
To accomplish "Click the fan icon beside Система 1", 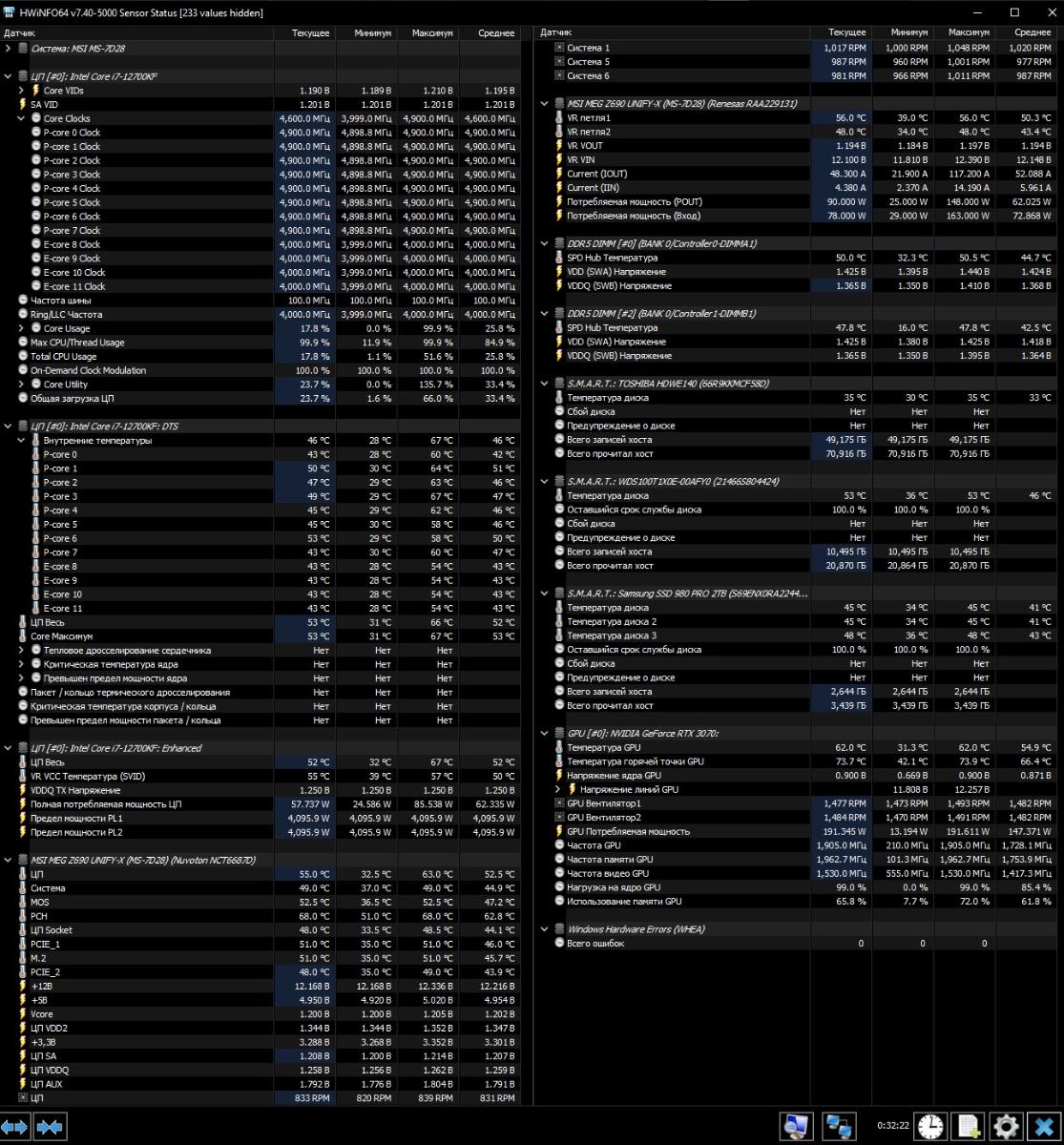I will coord(559,48).
